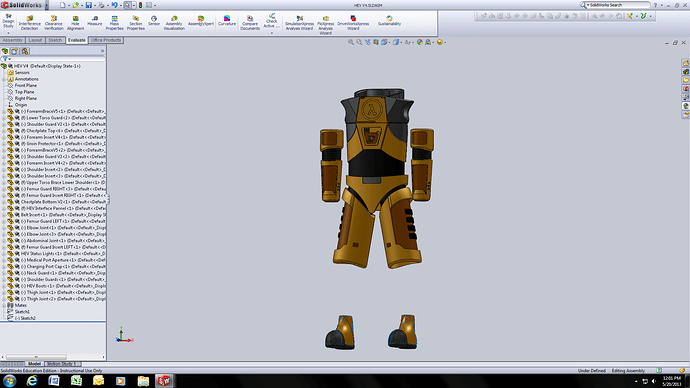
Task: Expand the Mates folder in the tree
Action: tap(4, 305)
